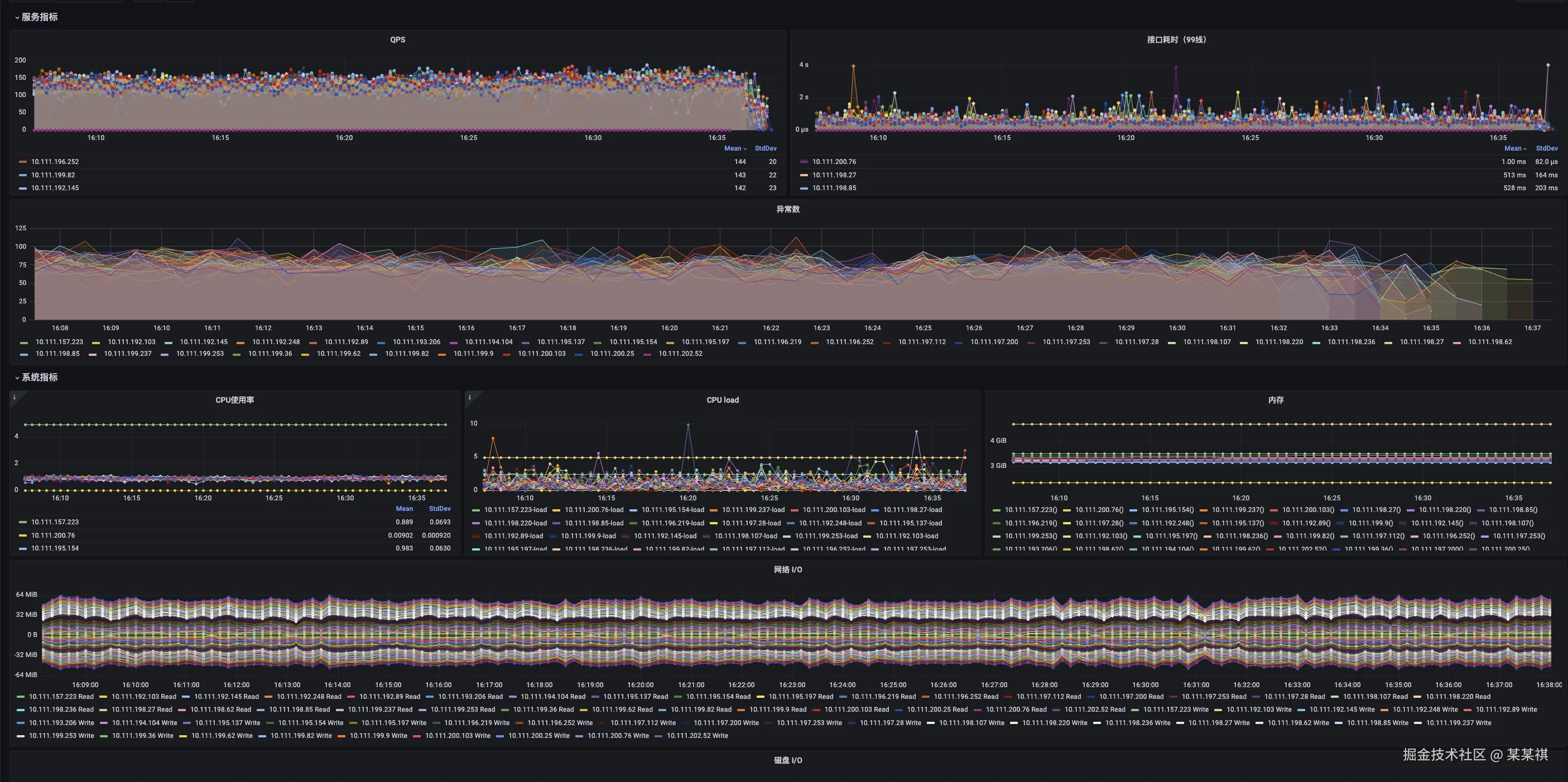
Task: Click the CPU load panel info icon
Action: [469, 397]
